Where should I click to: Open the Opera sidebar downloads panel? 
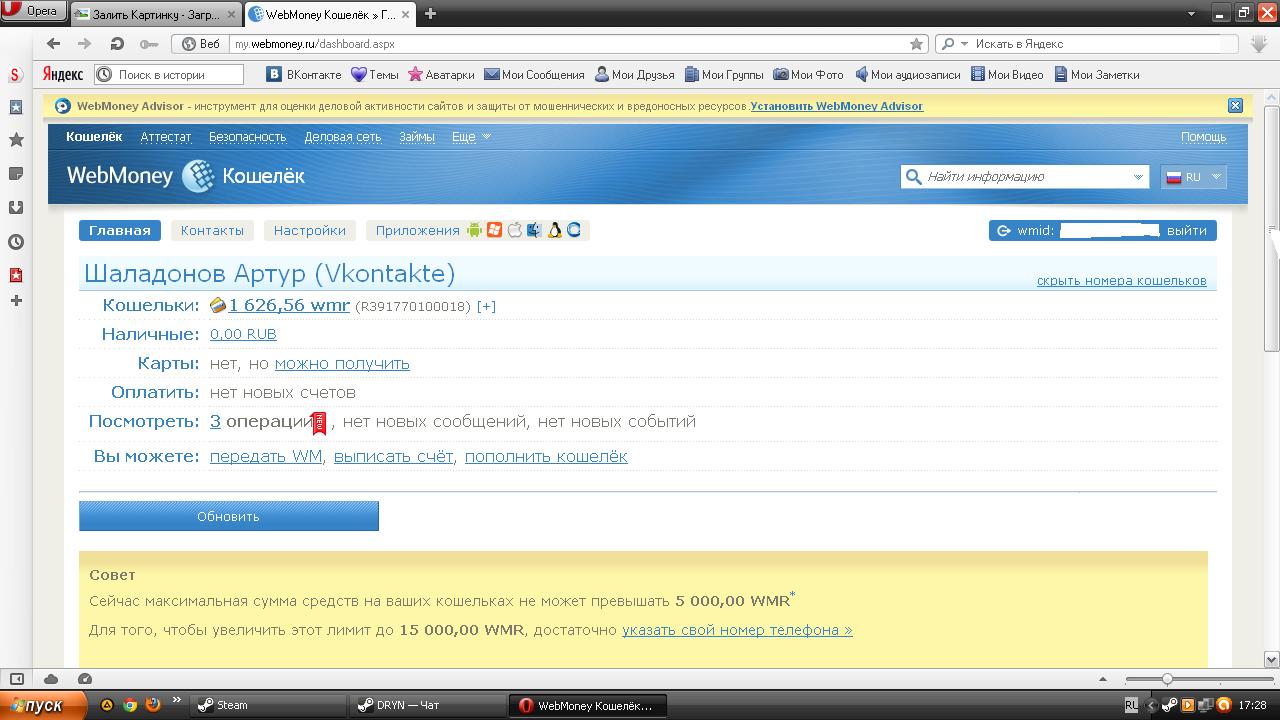coord(16,208)
